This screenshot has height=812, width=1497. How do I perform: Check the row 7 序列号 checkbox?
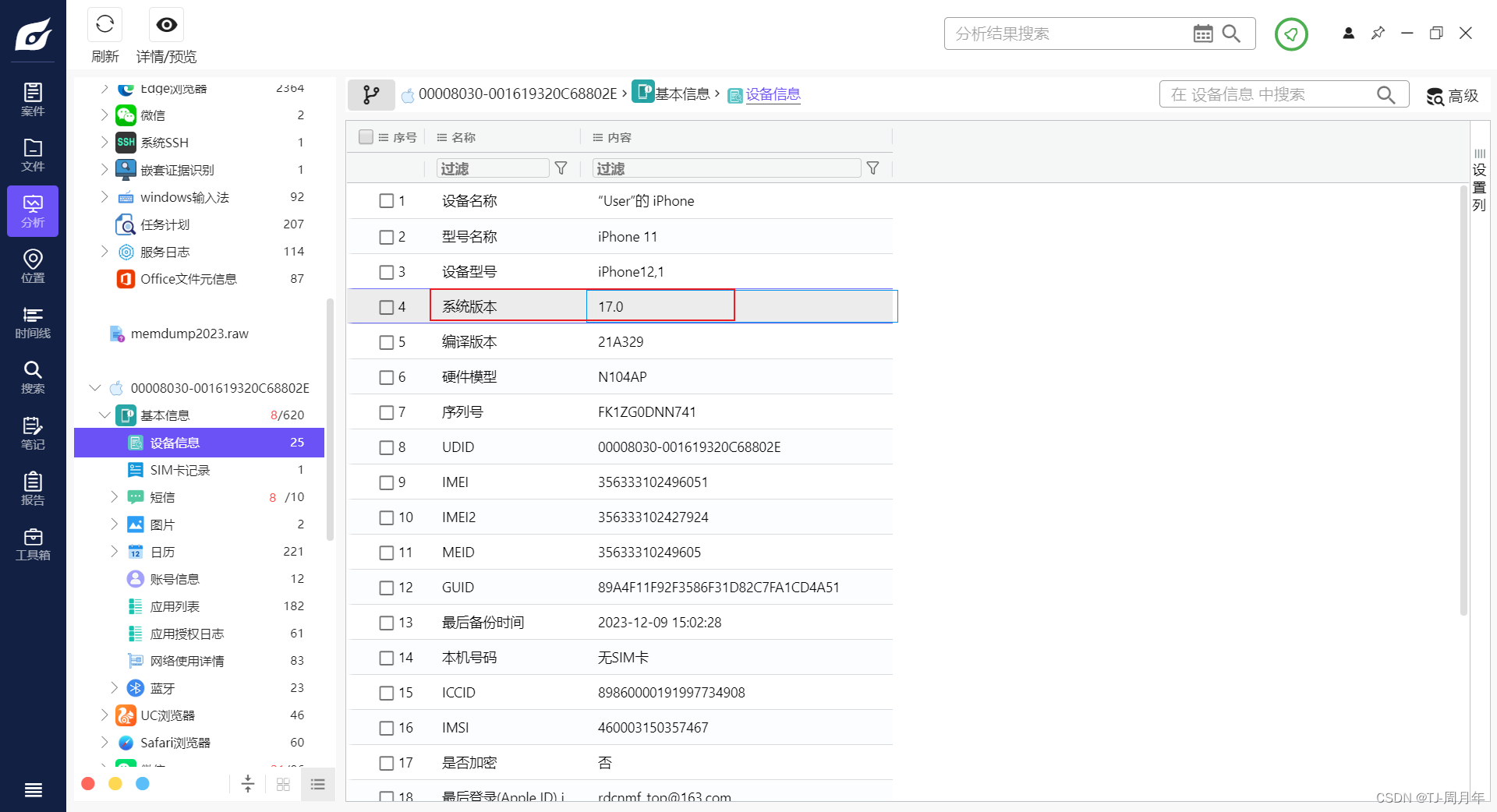click(386, 412)
